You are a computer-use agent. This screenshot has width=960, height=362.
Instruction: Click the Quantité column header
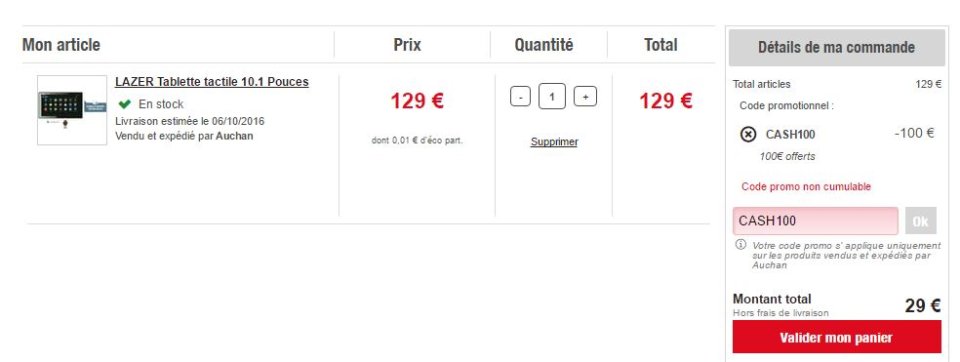coord(544,45)
